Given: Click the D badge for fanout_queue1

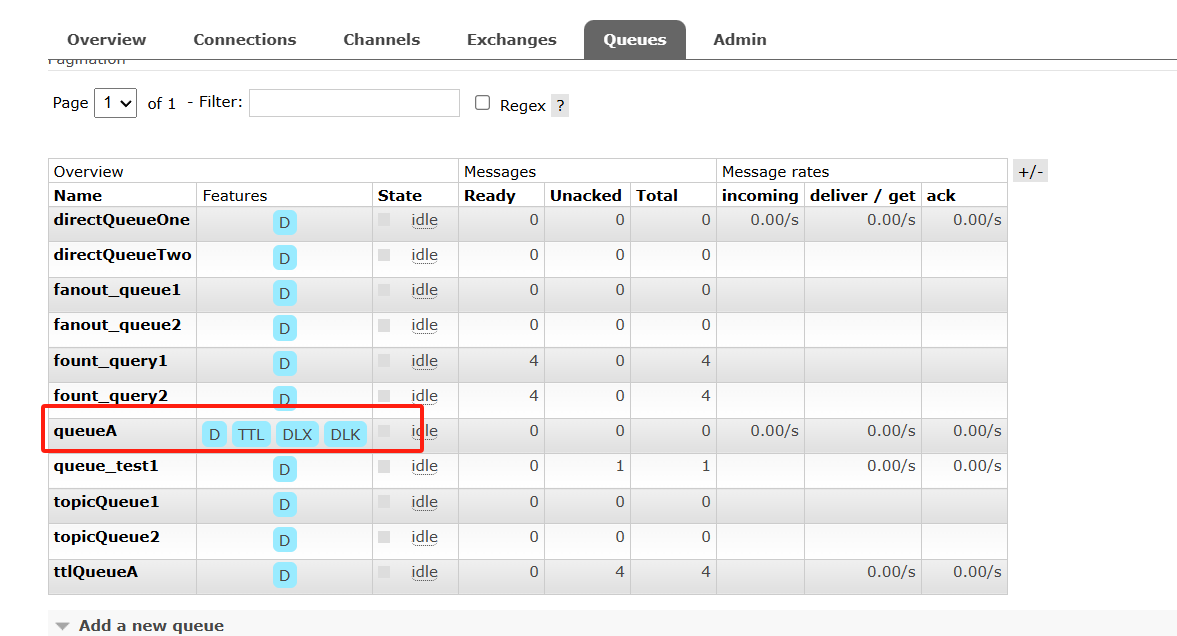Looking at the screenshot, I should point(284,294).
